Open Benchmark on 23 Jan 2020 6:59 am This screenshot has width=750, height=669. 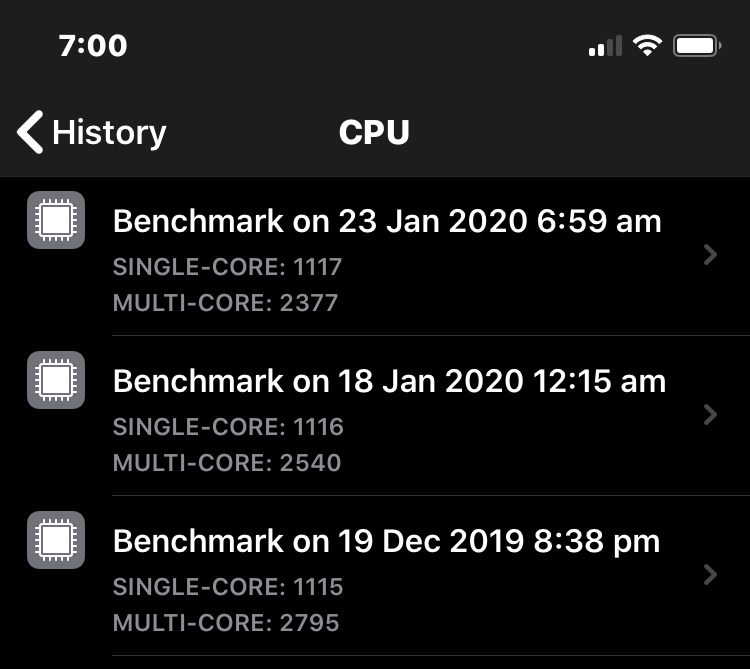point(387,221)
